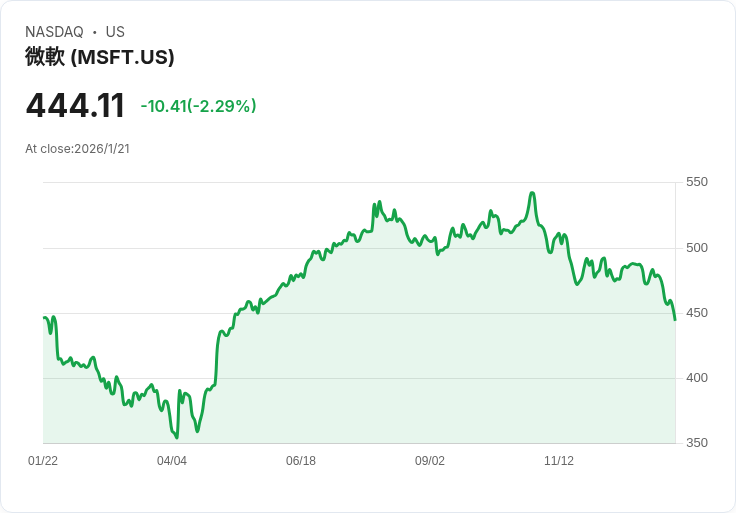Click the 550 y-axis price label
This screenshot has width=736, height=513.
697,182
